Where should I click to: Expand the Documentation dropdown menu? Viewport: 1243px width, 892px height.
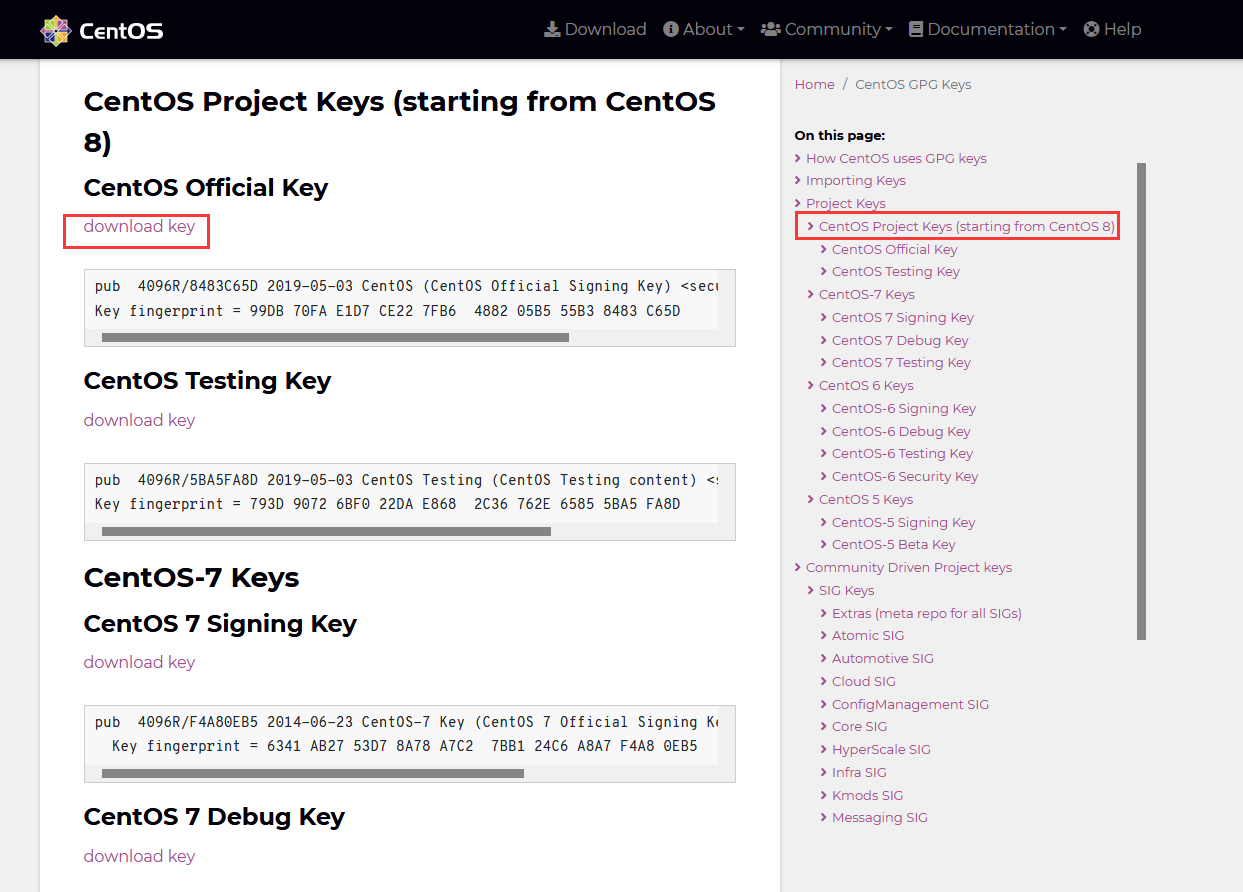pos(988,29)
